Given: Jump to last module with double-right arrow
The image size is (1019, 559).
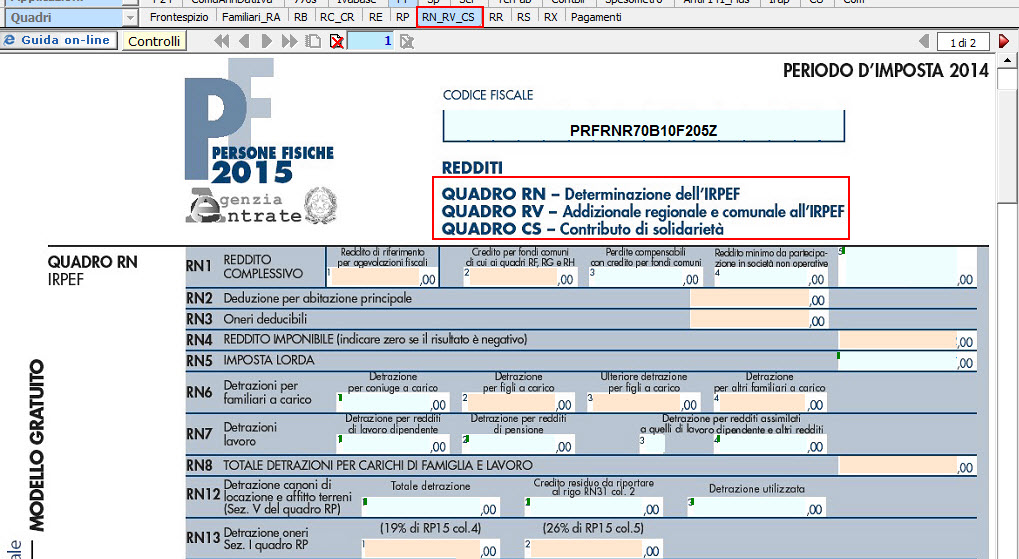Looking at the screenshot, I should (x=290, y=41).
